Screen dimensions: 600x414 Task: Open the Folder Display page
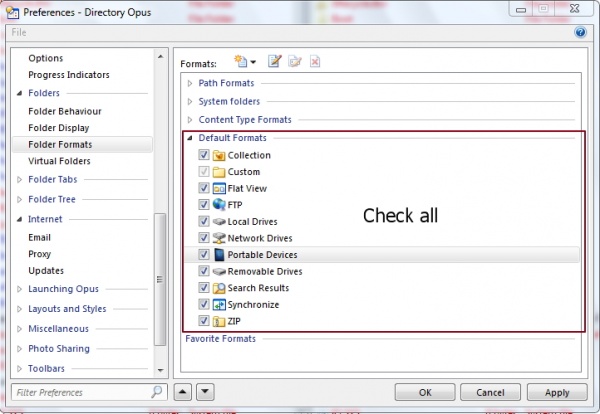(x=59, y=128)
